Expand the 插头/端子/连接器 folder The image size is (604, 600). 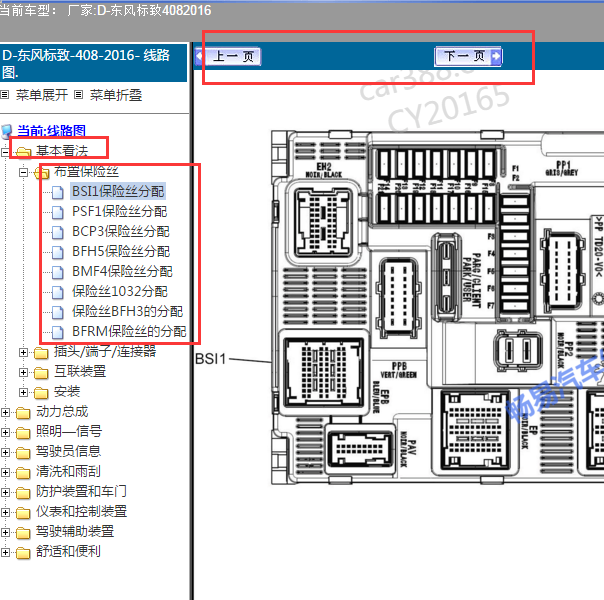23,352
